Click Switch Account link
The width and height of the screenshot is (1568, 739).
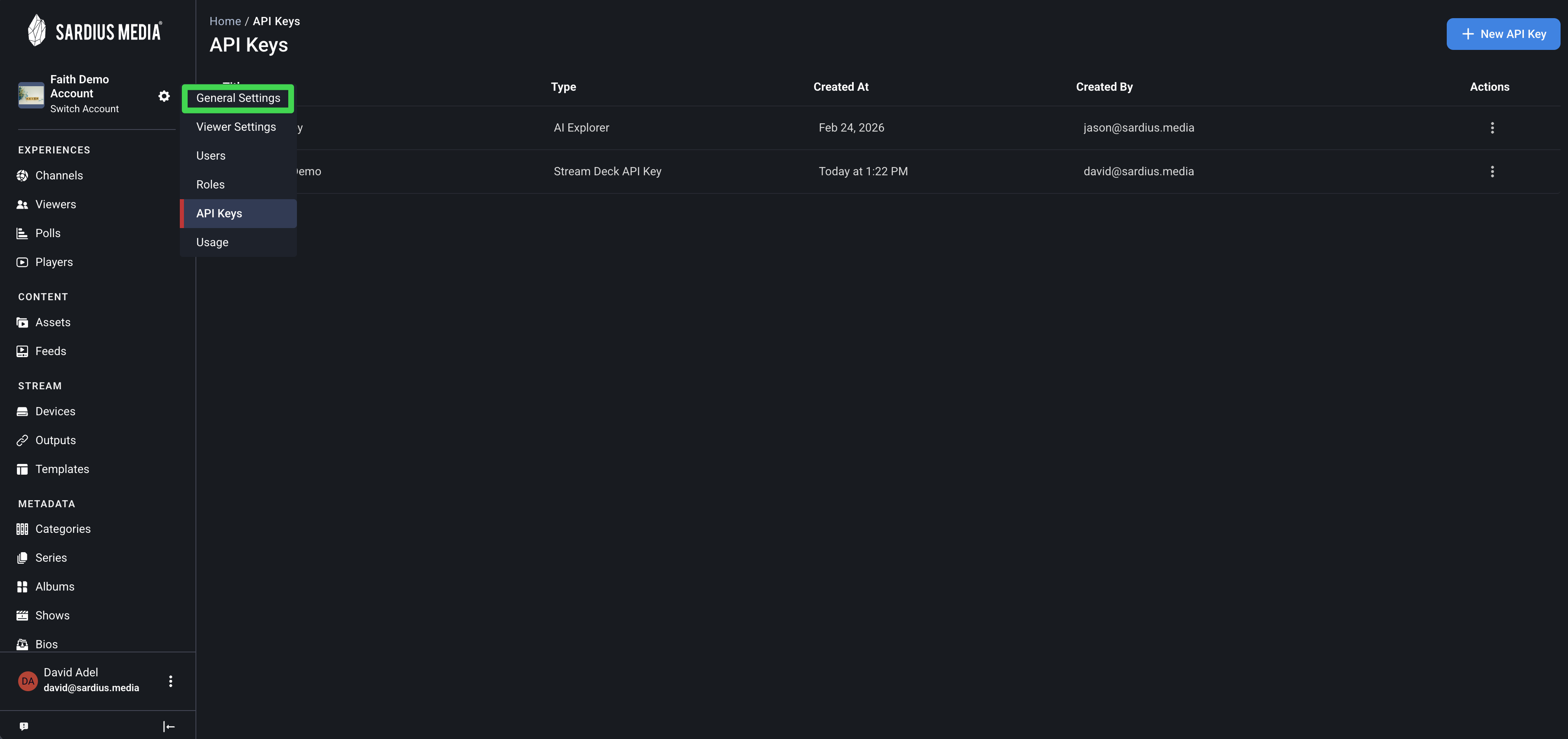coord(85,109)
